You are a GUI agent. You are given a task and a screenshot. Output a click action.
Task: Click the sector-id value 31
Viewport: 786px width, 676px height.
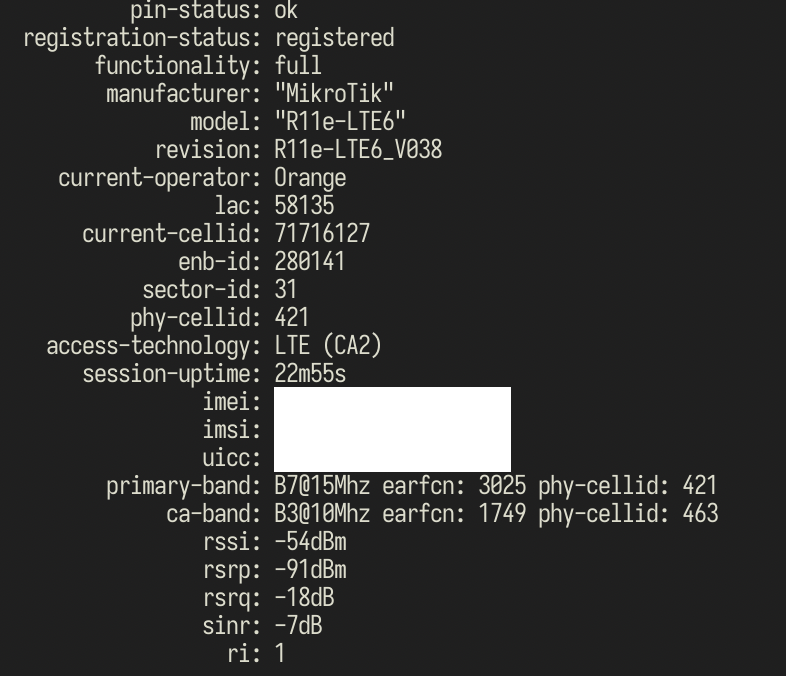[x=286, y=290]
